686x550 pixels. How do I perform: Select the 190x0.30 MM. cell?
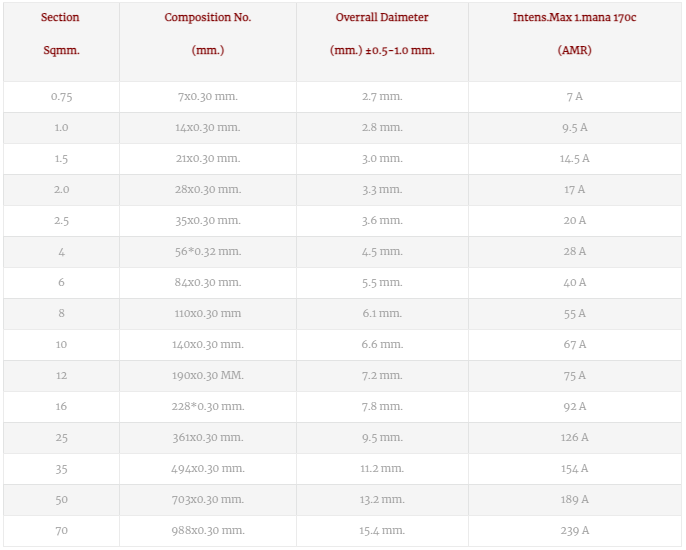[208, 376]
